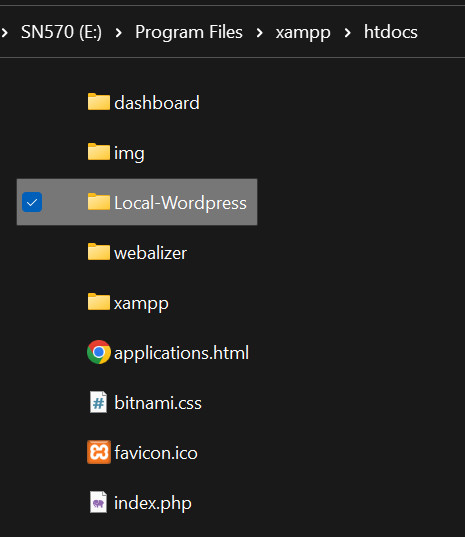465x537 pixels.
Task: Click the PHP file icon for index.php
Action: tap(99, 502)
